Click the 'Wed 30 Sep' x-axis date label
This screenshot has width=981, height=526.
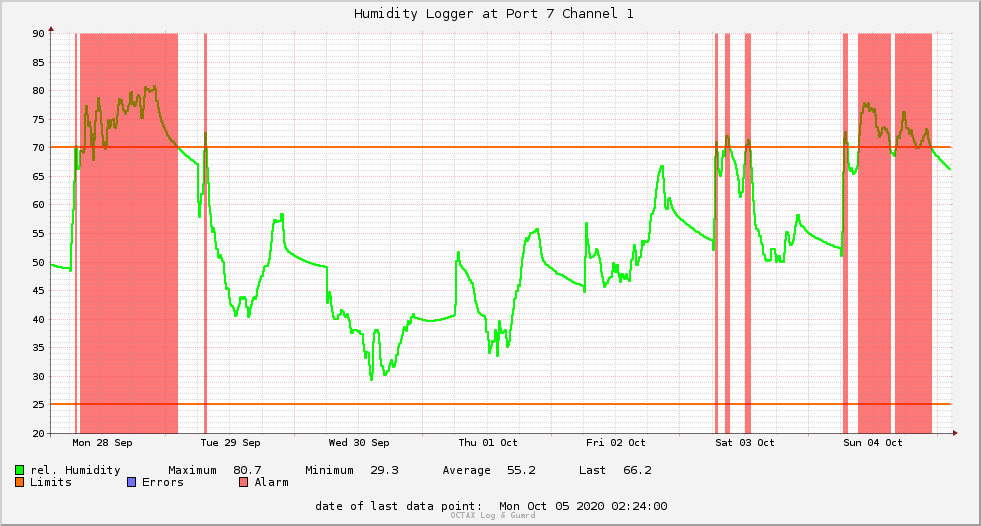click(x=359, y=443)
